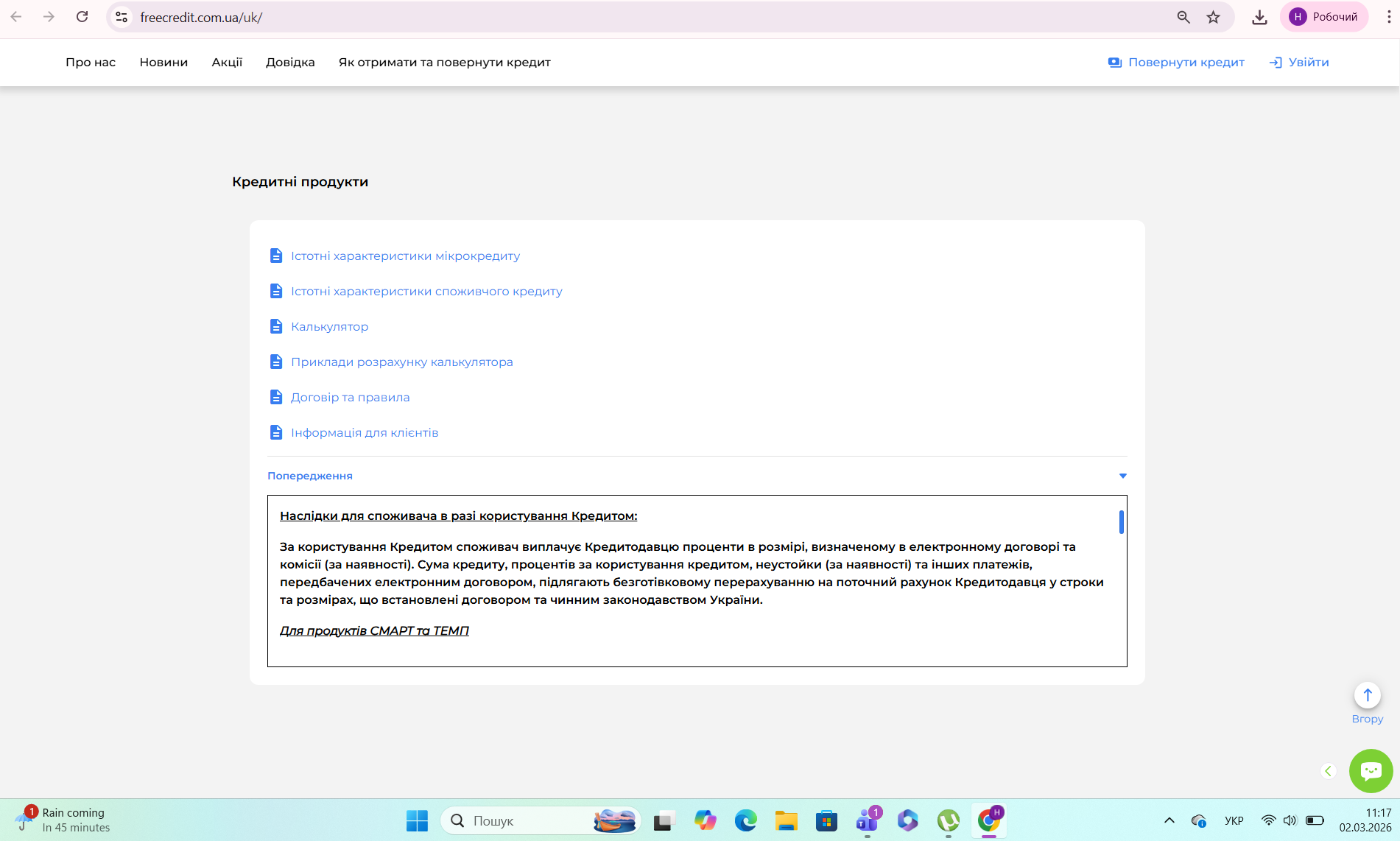Click the taskbar Пошук search box

coord(541,820)
